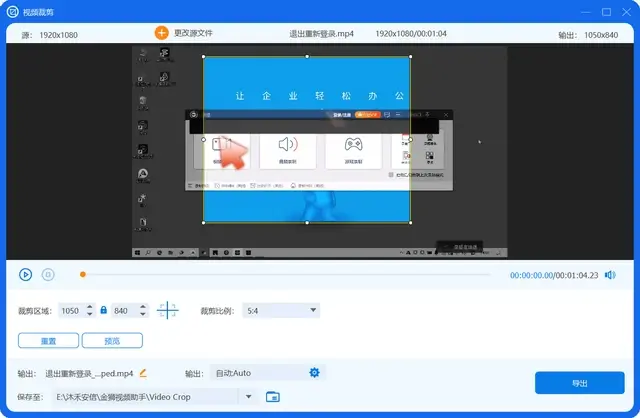Click the orange playback progress handle
The width and height of the screenshot is (640, 418).
tap(83, 274)
